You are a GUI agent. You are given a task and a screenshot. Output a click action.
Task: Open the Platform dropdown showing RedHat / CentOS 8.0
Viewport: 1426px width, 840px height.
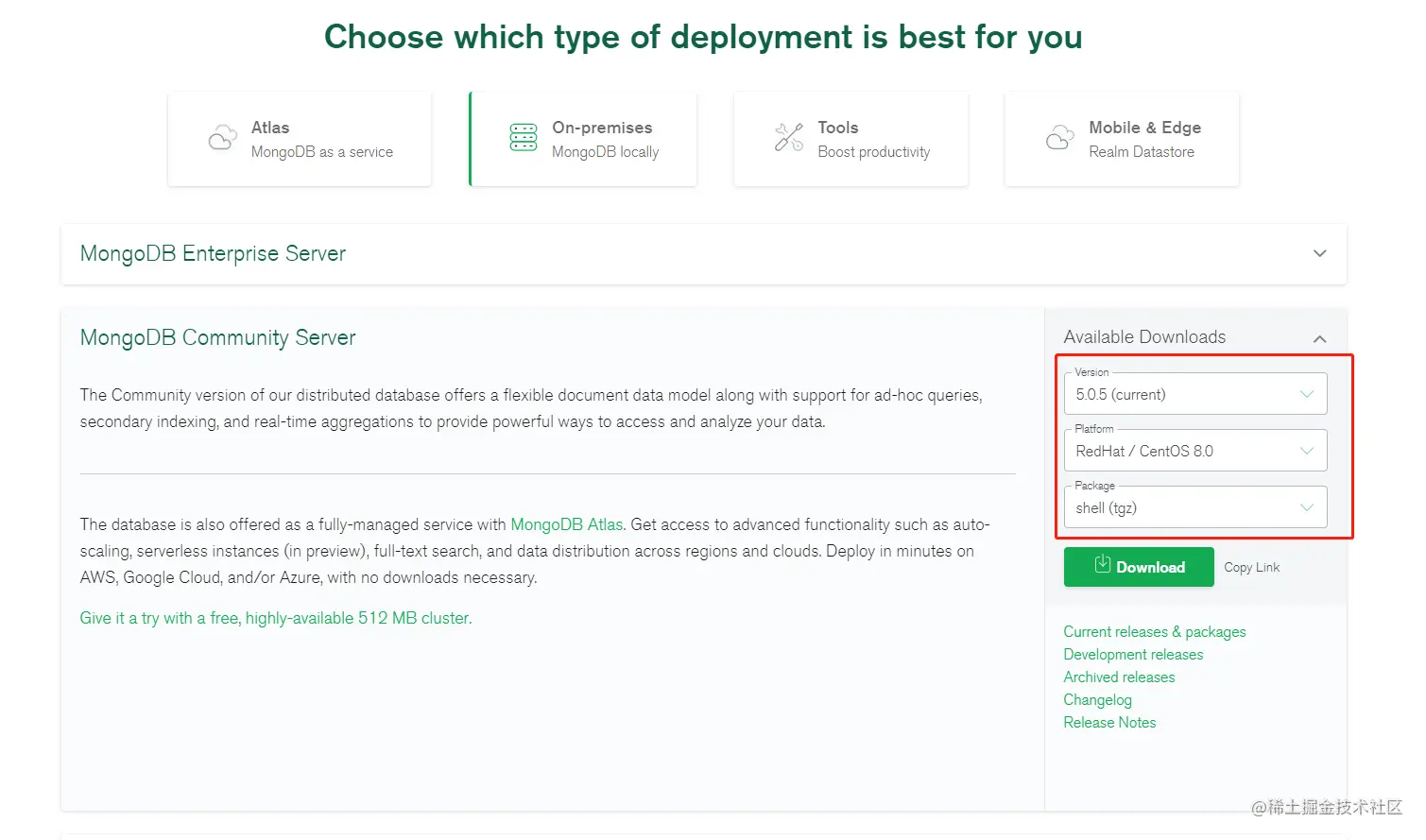click(1194, 452)
